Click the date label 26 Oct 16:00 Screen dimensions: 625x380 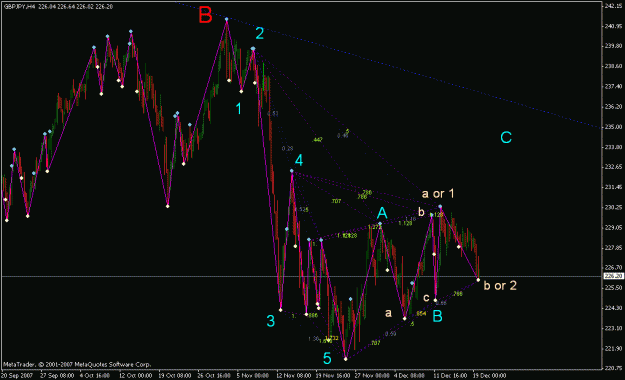[x=214, y=375]
